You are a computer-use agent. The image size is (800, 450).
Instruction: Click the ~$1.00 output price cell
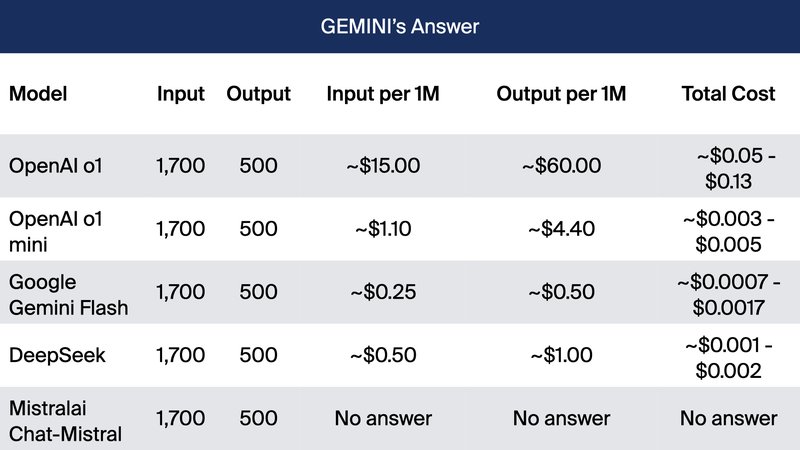point(561,356)
